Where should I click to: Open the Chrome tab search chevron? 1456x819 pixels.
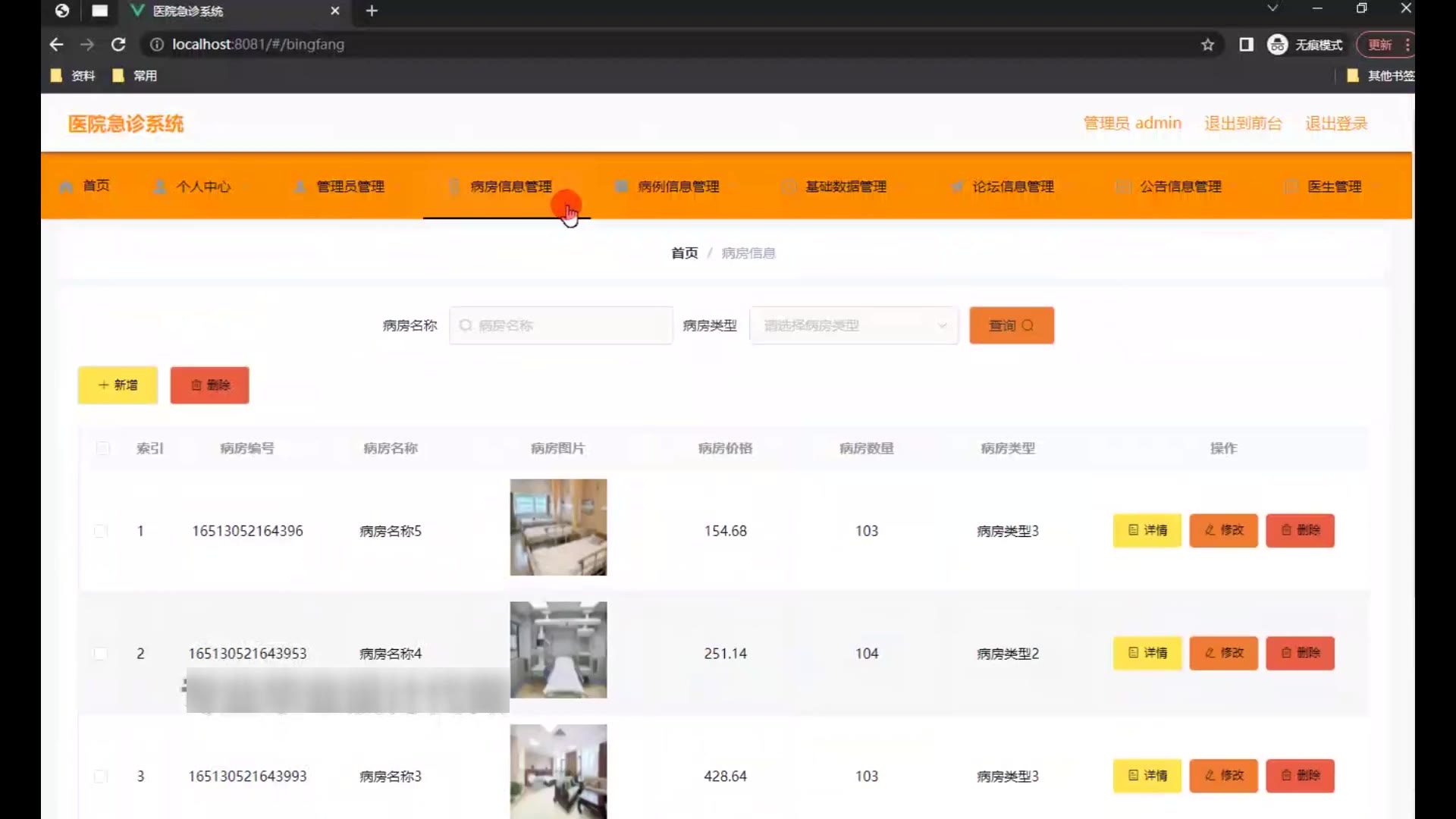coord(1272,8)
